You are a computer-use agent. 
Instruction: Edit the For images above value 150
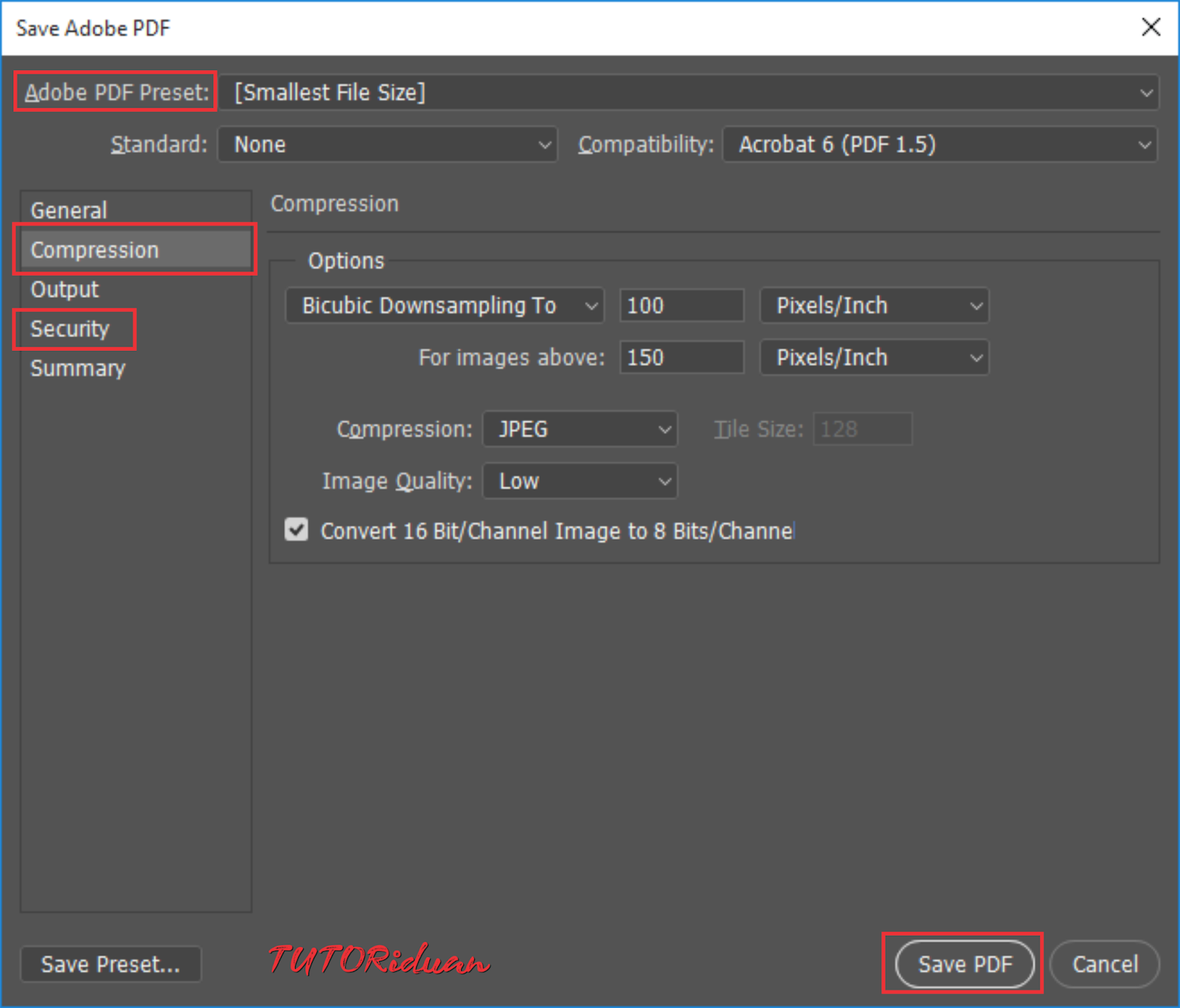pos(680,358)
